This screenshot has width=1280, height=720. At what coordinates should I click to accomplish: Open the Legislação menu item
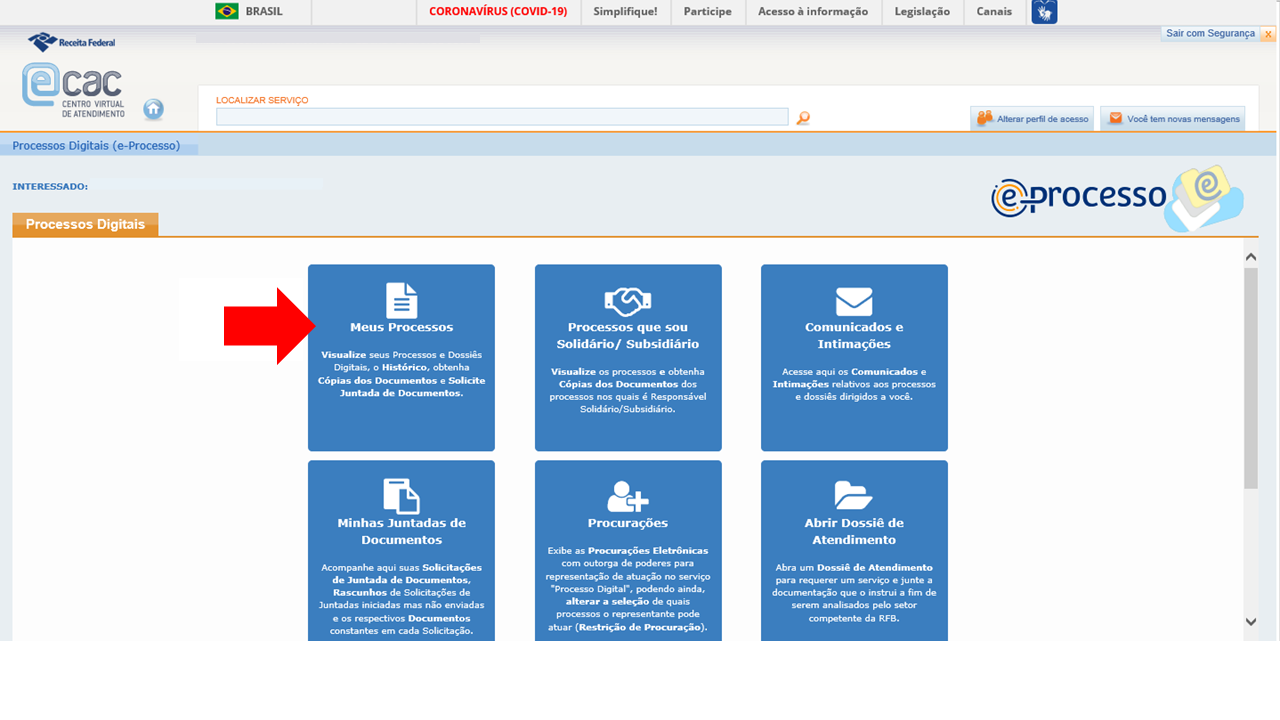922,12
